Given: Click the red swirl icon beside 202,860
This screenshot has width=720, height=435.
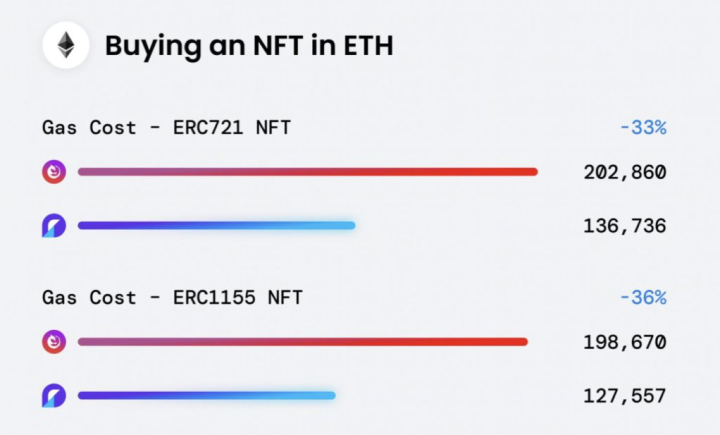Looking at the screenshot, I should (54, 172).
